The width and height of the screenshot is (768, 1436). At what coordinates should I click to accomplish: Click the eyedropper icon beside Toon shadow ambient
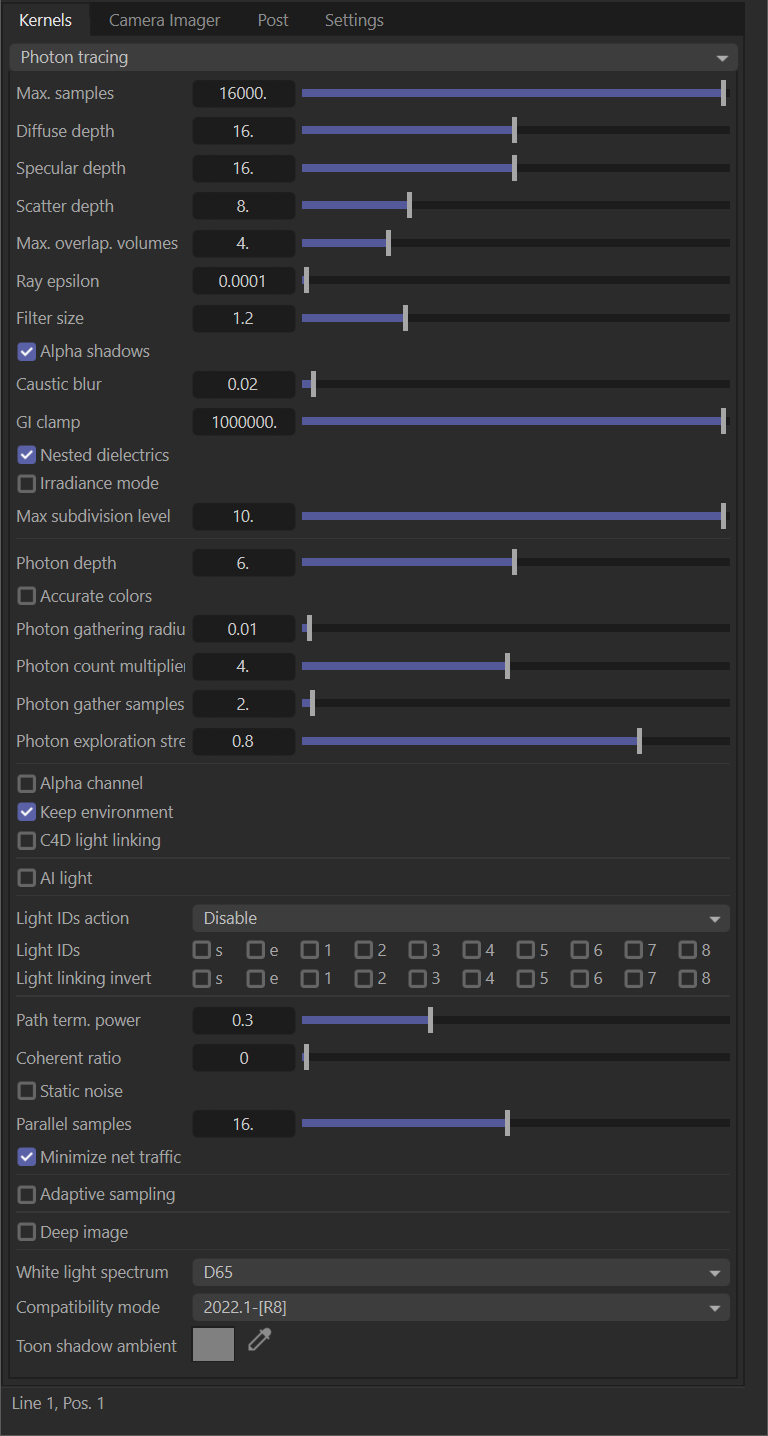point(260,1341)
